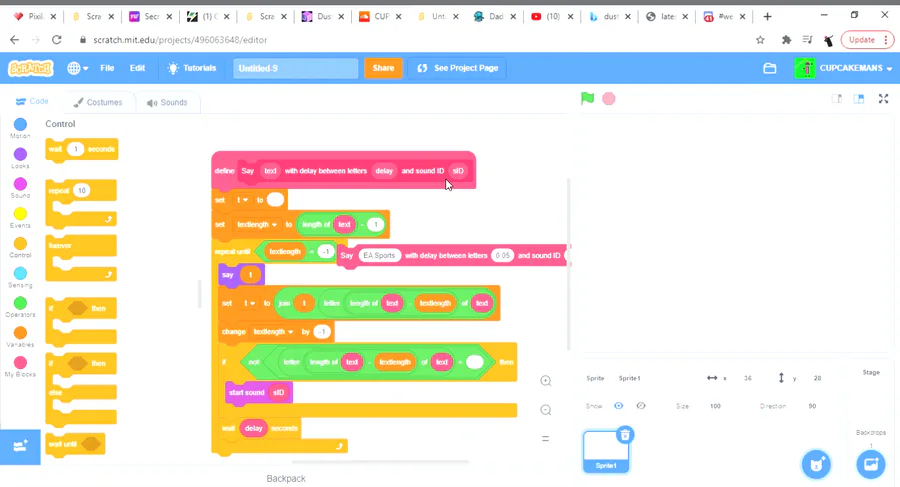Viewport: 900px width, 487px height.
Task: Open the language globe menu
Action: [x=77, y=68]
